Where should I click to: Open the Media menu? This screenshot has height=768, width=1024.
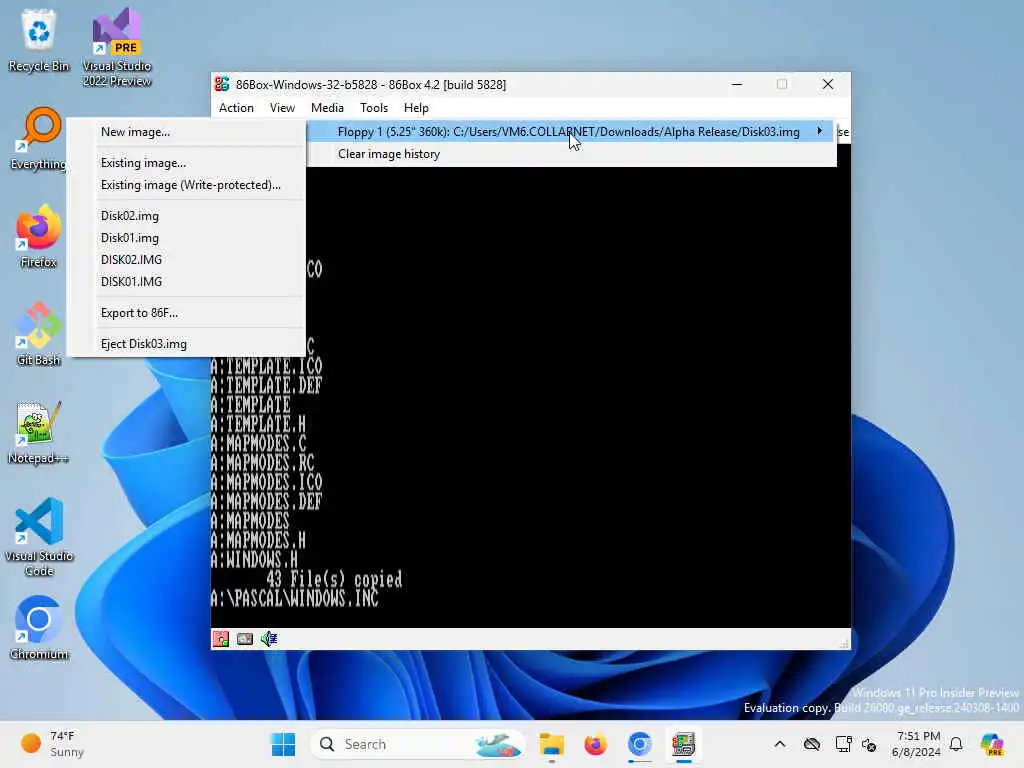327,108
